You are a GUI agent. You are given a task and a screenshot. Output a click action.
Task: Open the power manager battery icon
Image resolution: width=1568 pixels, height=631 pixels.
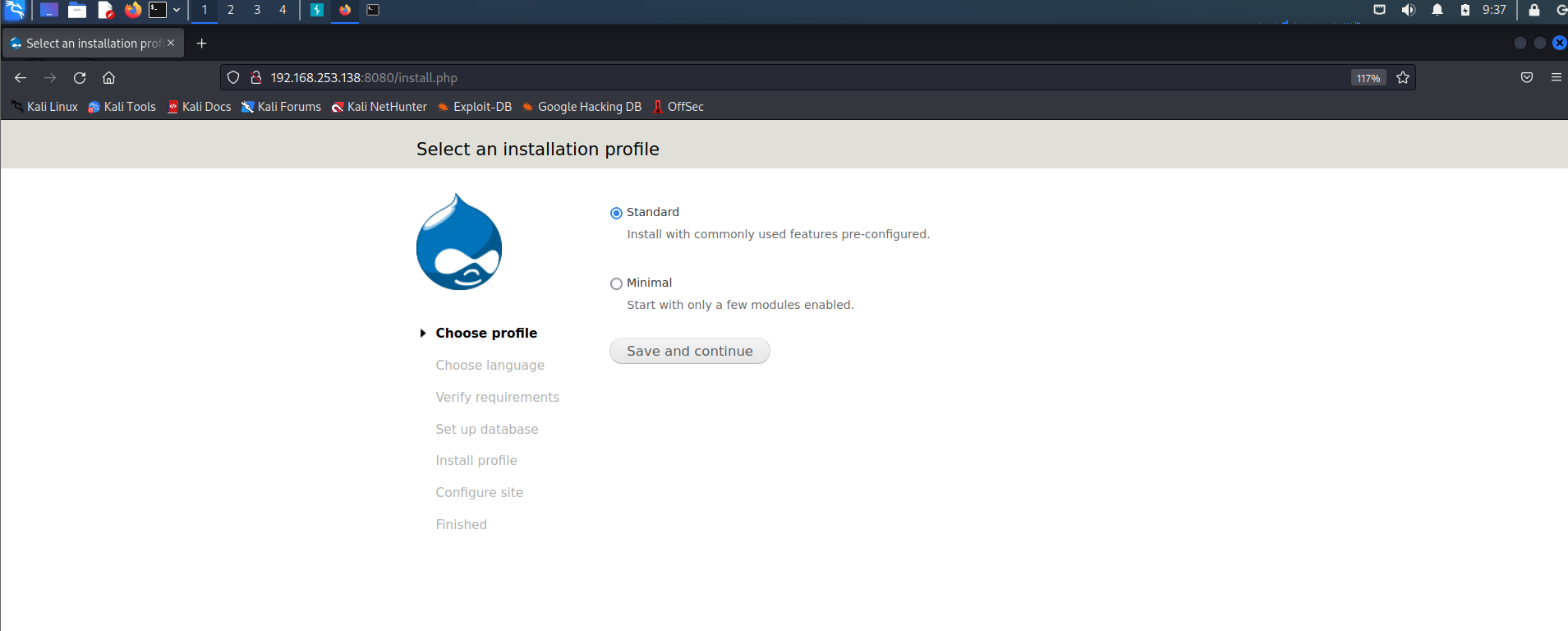coord(1465,10)
